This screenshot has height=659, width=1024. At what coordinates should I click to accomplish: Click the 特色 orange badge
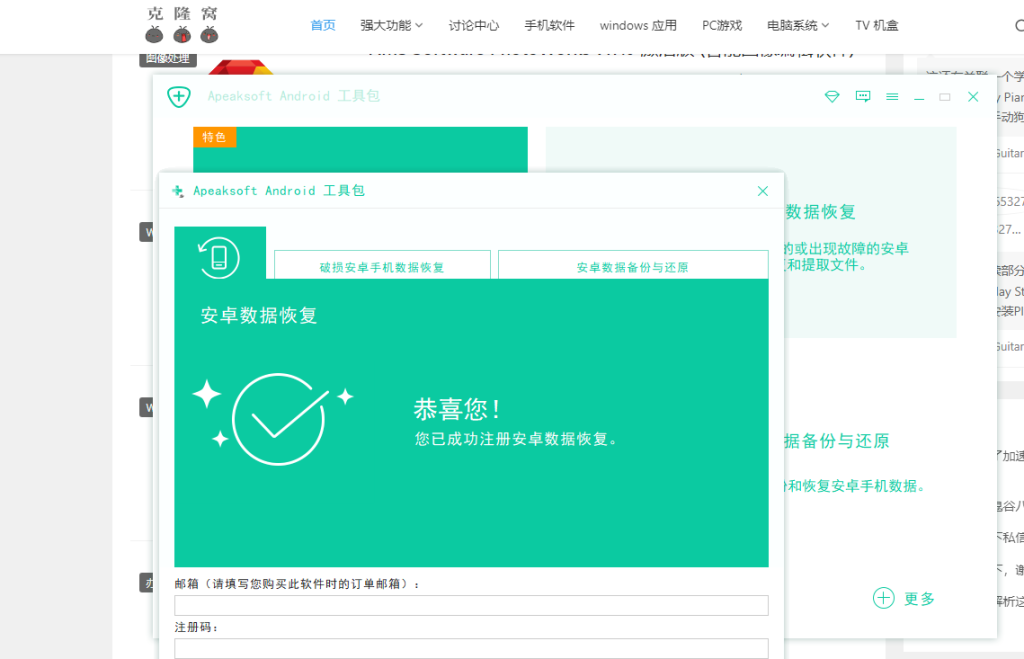point(214,137)
